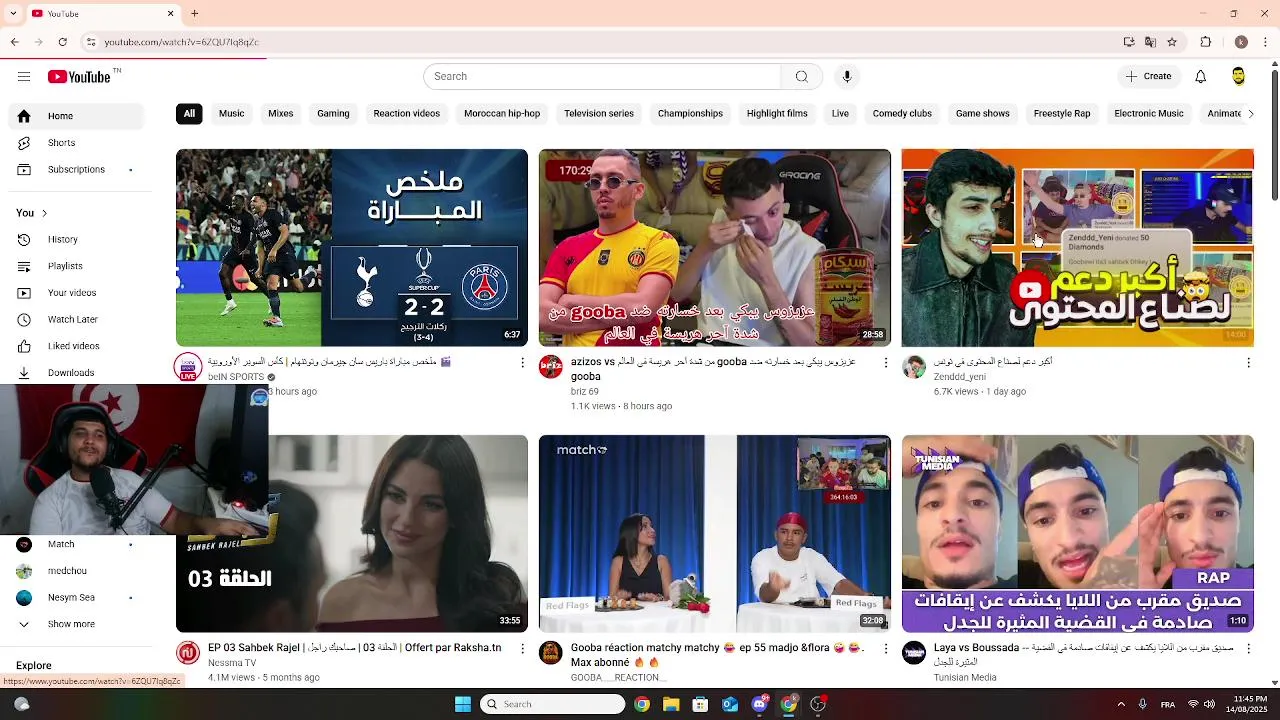Select the Gaming filter chip
This screenshot has height=720, width=1280.
[x=333, y=114]
